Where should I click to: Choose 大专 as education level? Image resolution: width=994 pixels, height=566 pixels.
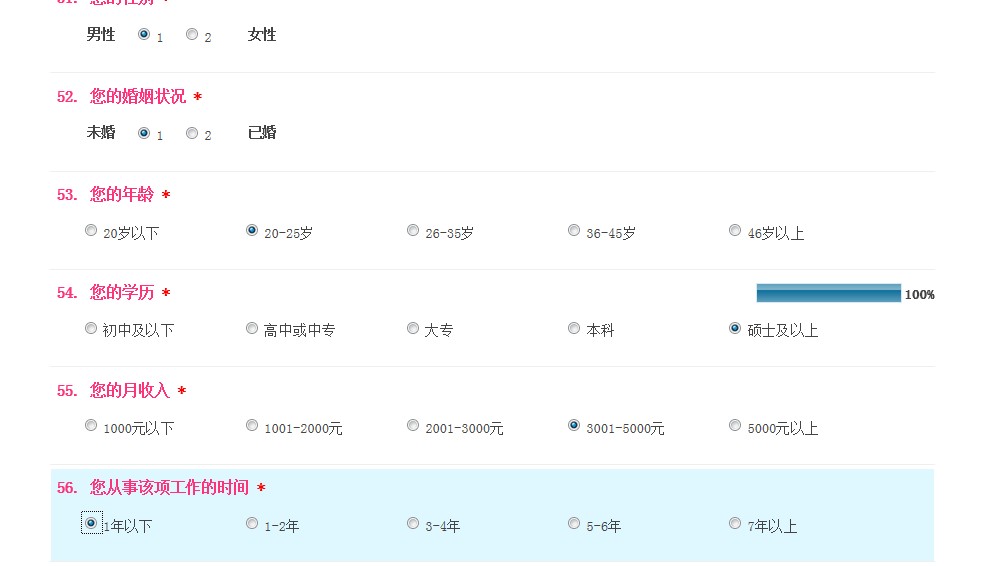coord(413,328)
